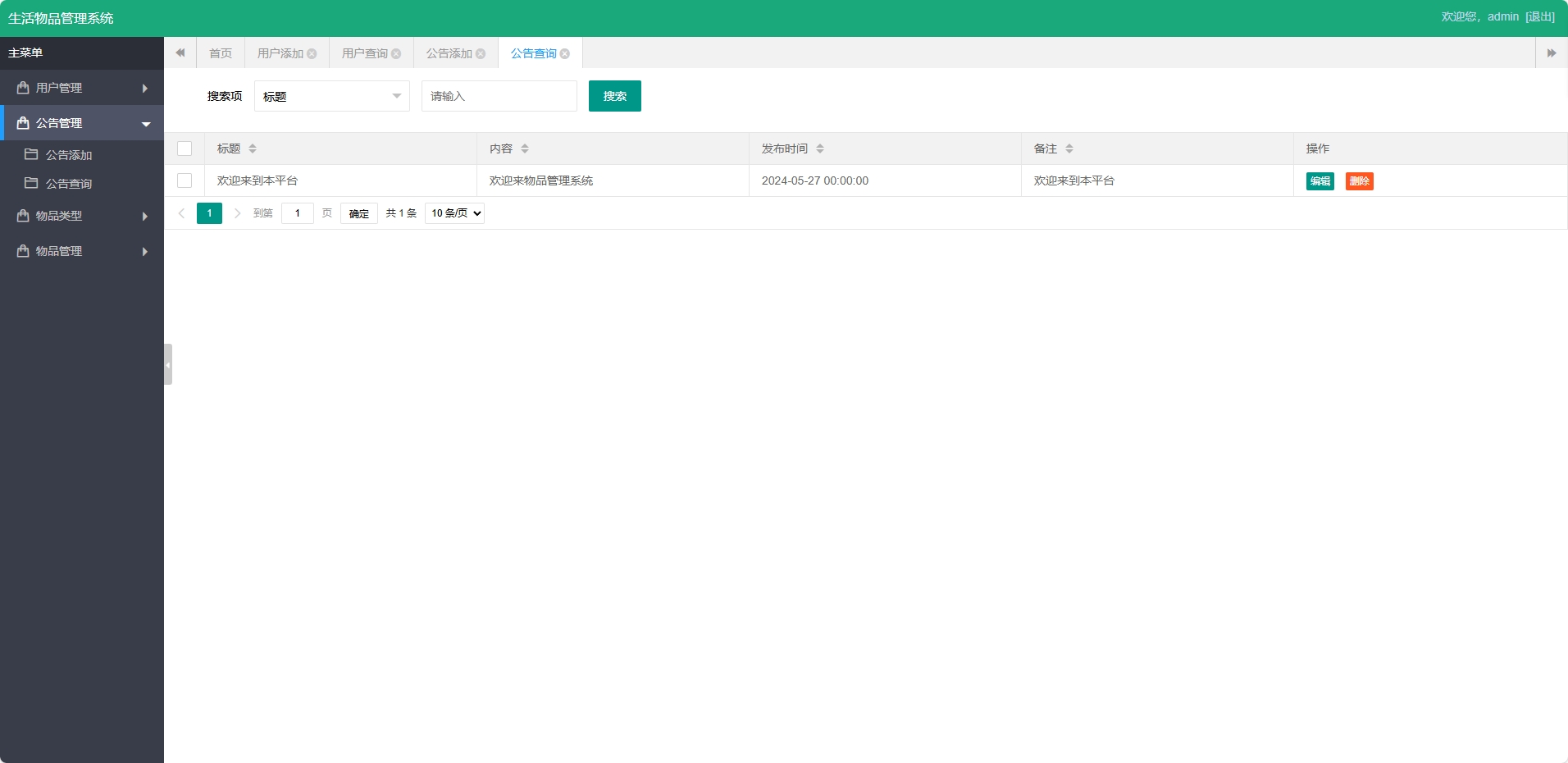Open the 搜索项 dropdown showing 标题
1568x763 pixels.
point(331,96)
